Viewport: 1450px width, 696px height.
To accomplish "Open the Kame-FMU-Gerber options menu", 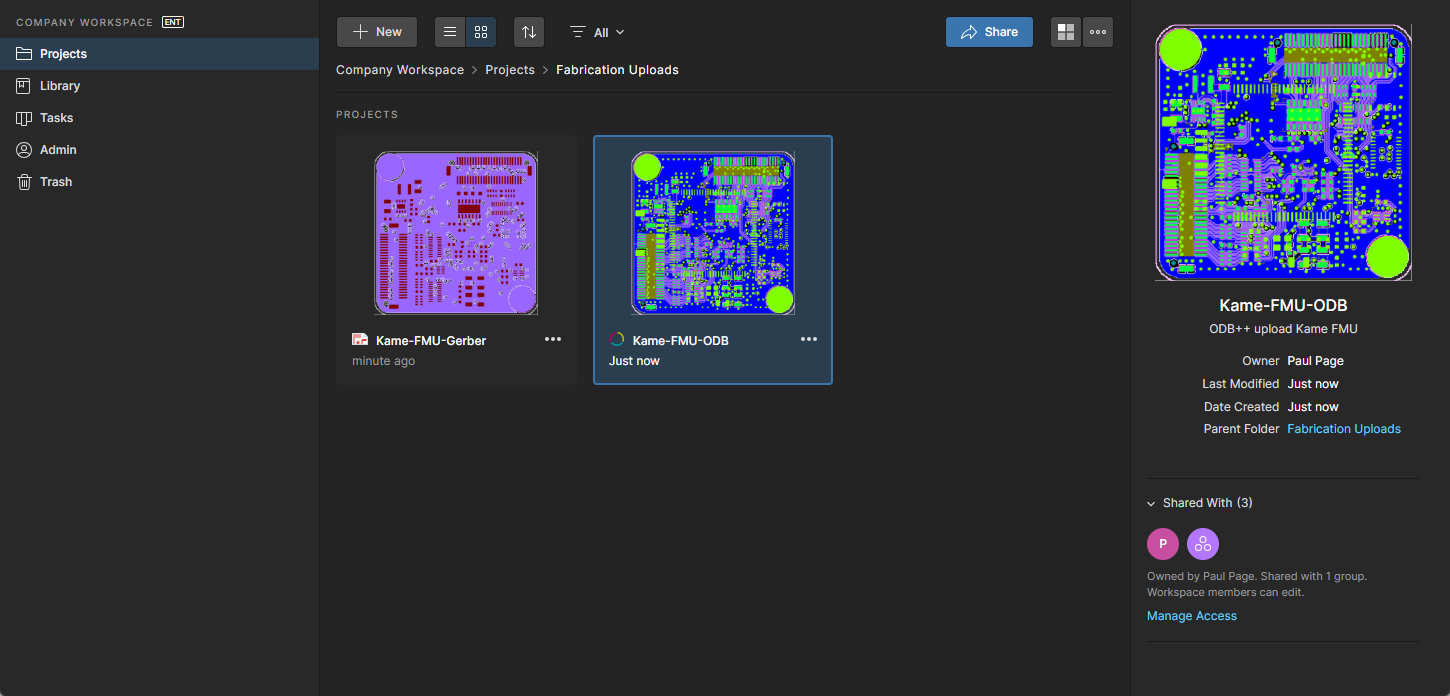I will [x=553, y=339].
